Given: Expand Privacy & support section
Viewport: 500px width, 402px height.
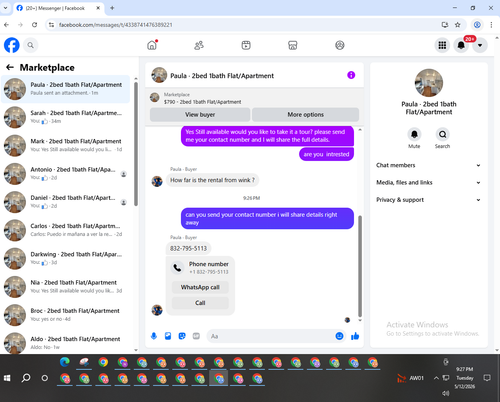Looking at the screenshot, I should 429,200.
